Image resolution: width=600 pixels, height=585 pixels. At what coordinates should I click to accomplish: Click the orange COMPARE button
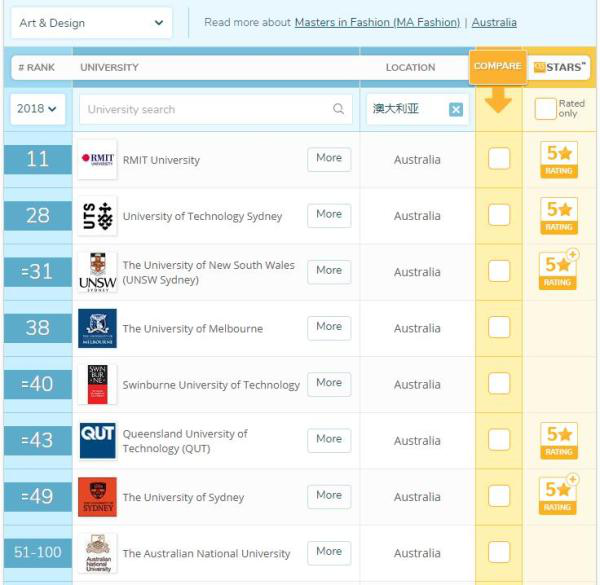pos(497,66)
